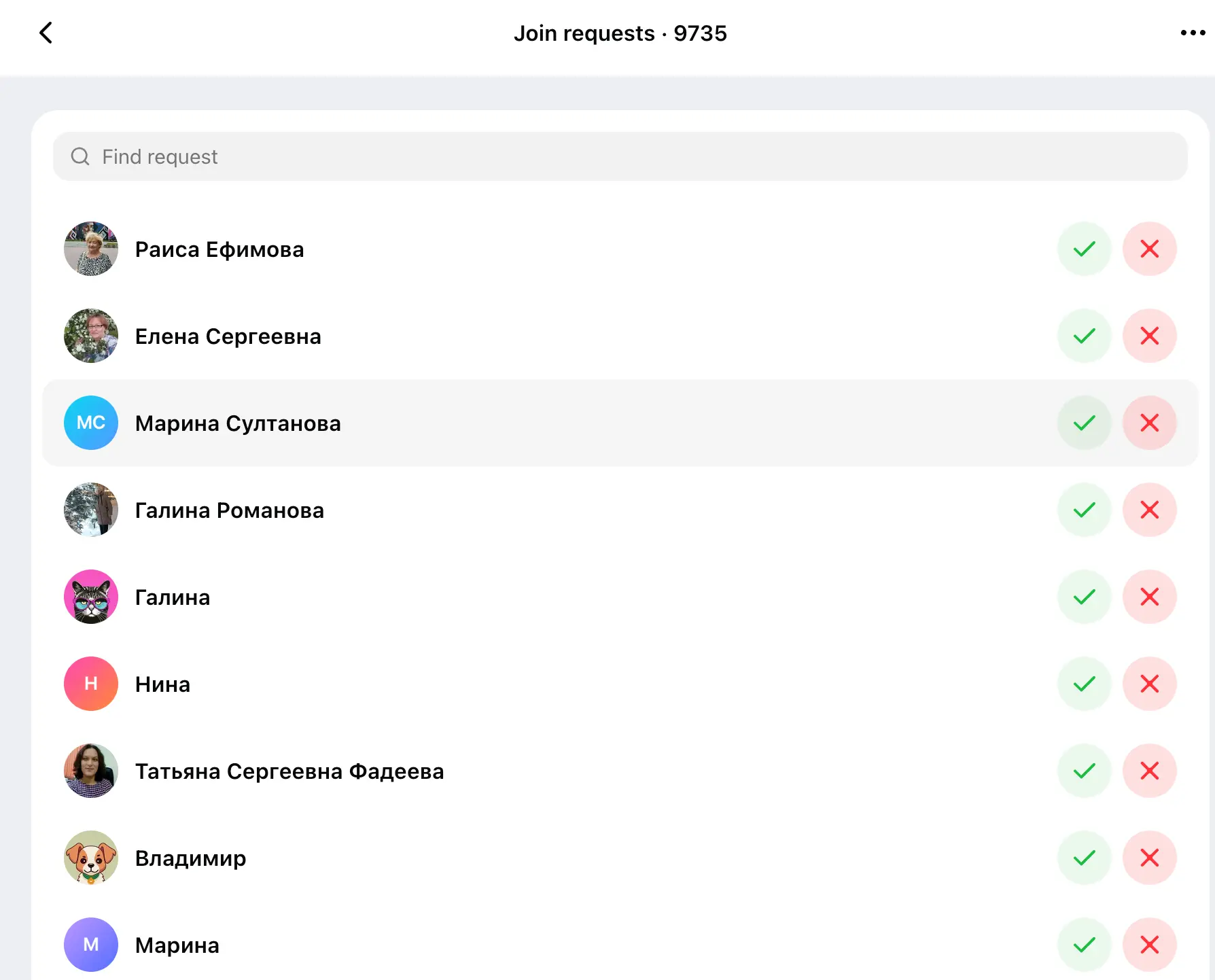This screenshot has width=1215, height=980.
Task: Click the Join requests · 9735 title
Action: tap(620, 33)
